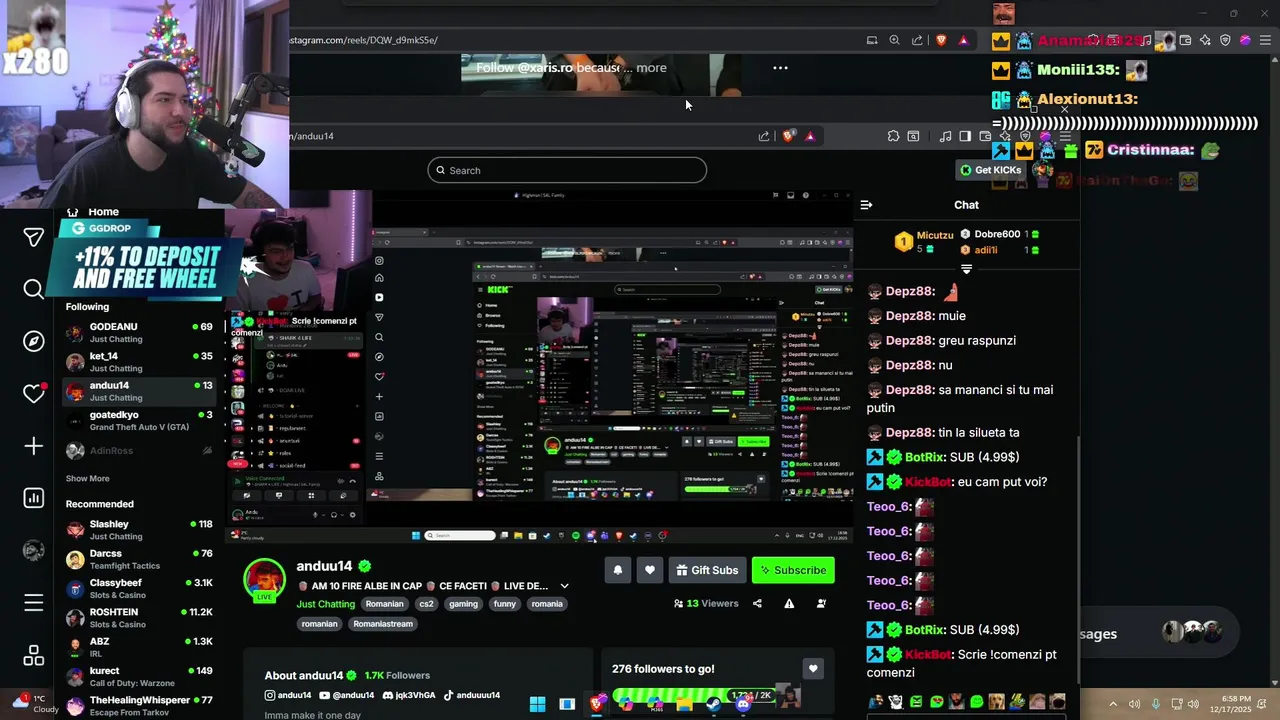The width and height of the screenshot is (1280, 720).
Task: Create new Instagram post plus icon
Action: pos(33,446)
